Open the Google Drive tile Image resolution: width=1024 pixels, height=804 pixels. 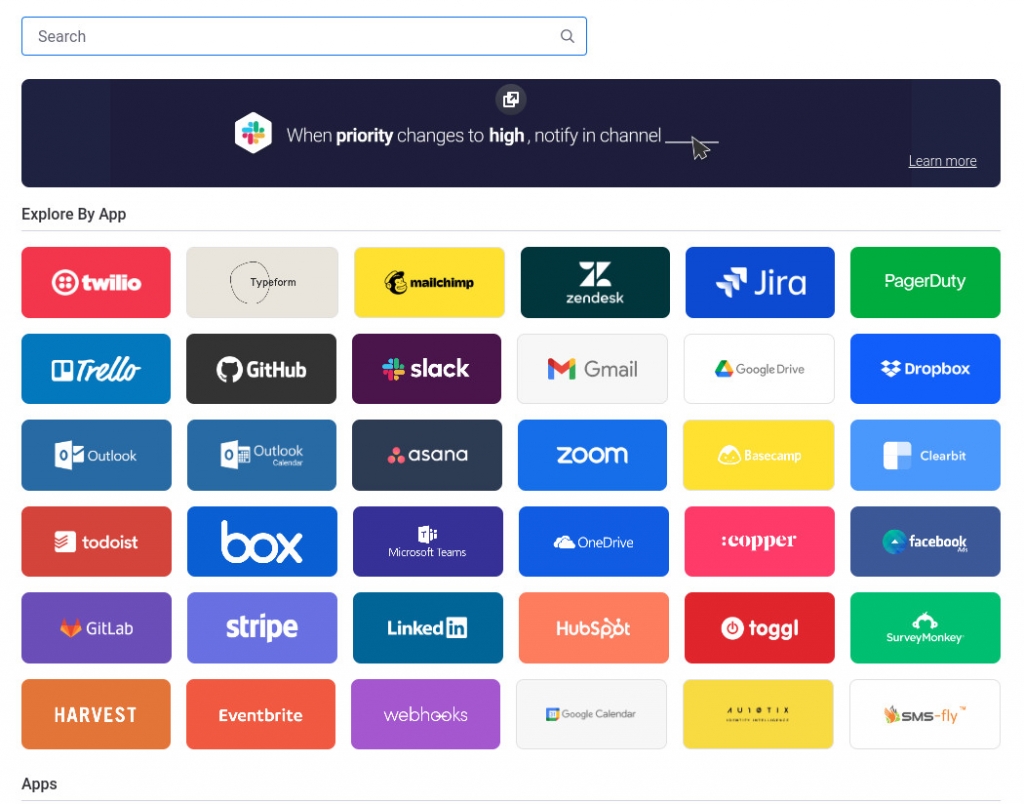point(759,369)
